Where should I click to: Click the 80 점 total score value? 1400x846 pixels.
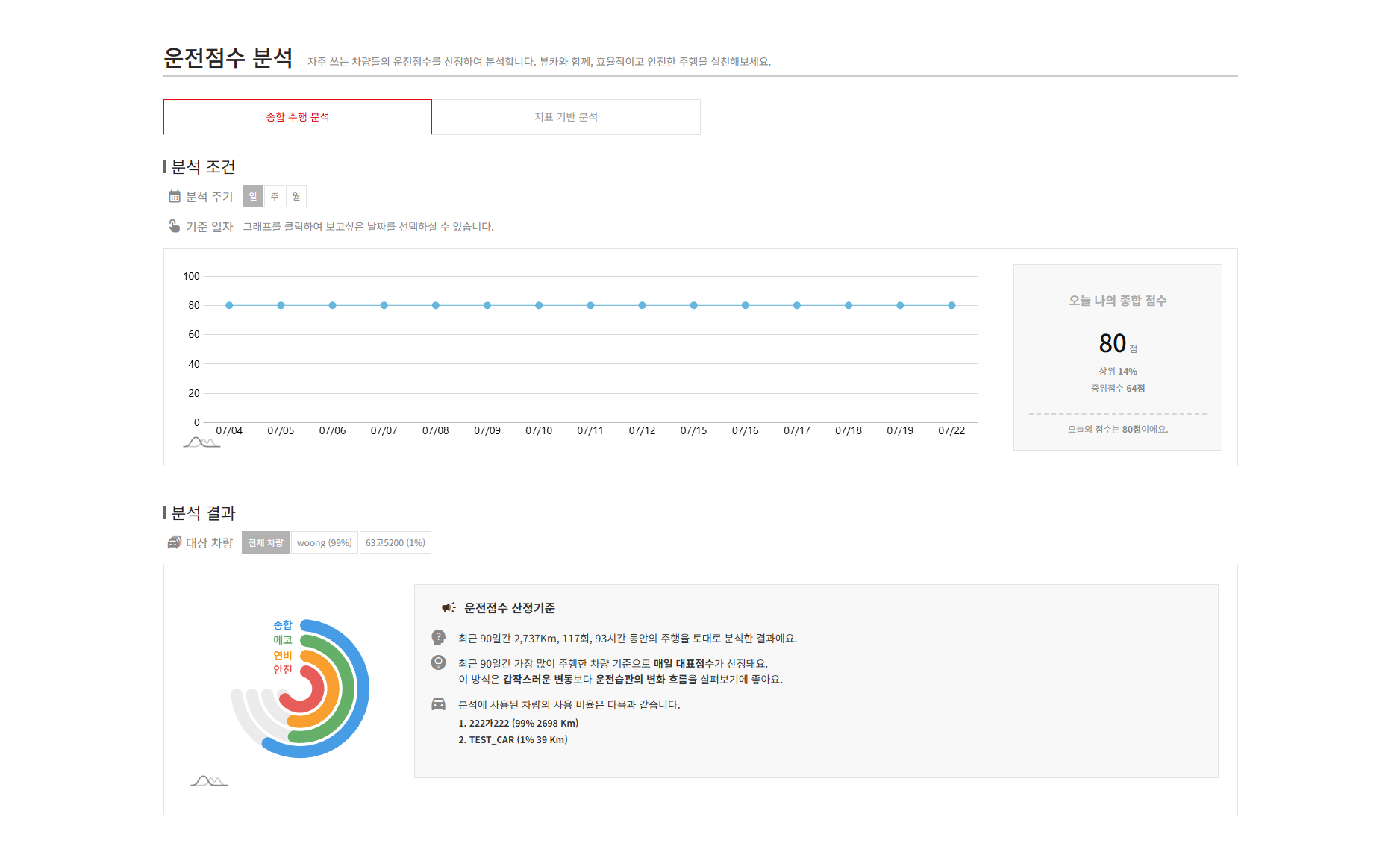pyautogui.click(x=1117, y=343)
